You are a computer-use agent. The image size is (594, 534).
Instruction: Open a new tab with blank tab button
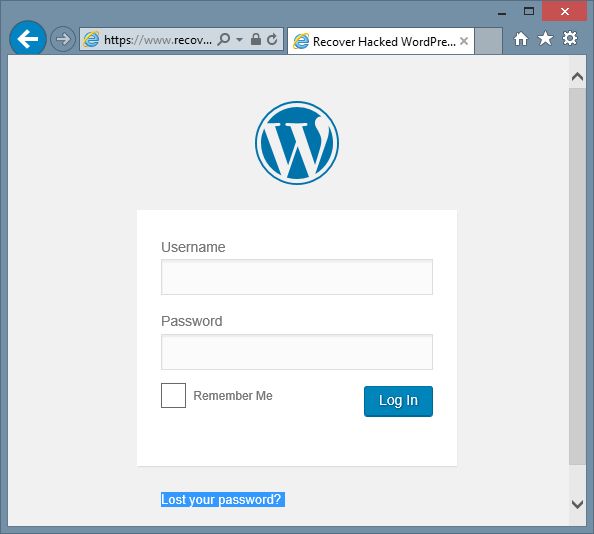click(x=489, y=41)
